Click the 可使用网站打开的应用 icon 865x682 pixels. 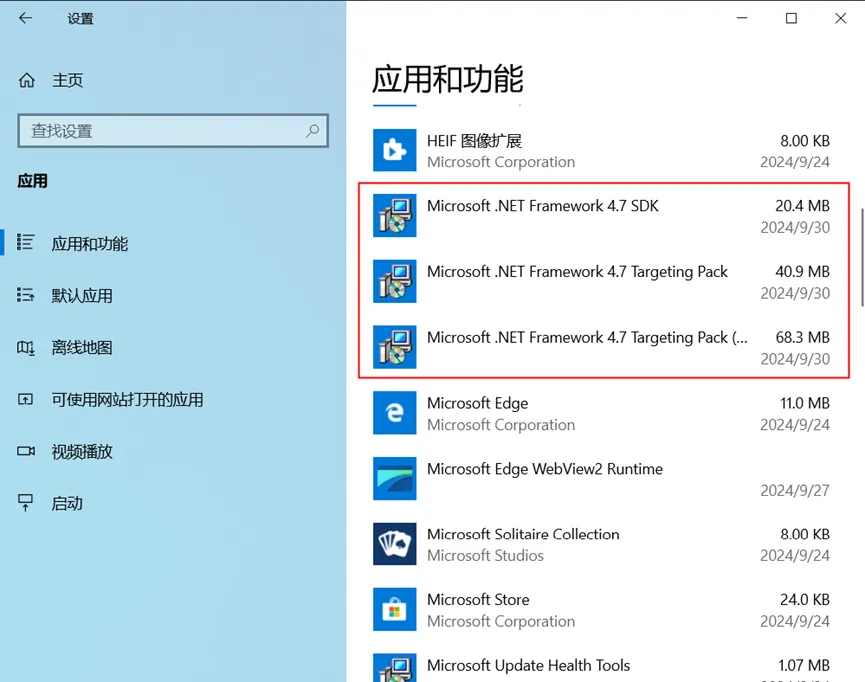25,399
